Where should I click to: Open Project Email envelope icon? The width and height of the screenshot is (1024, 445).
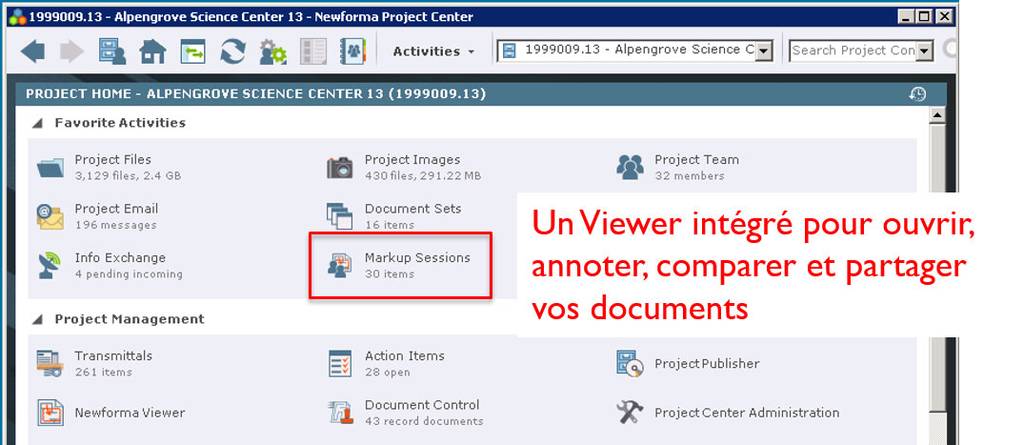tap(50, 216)
